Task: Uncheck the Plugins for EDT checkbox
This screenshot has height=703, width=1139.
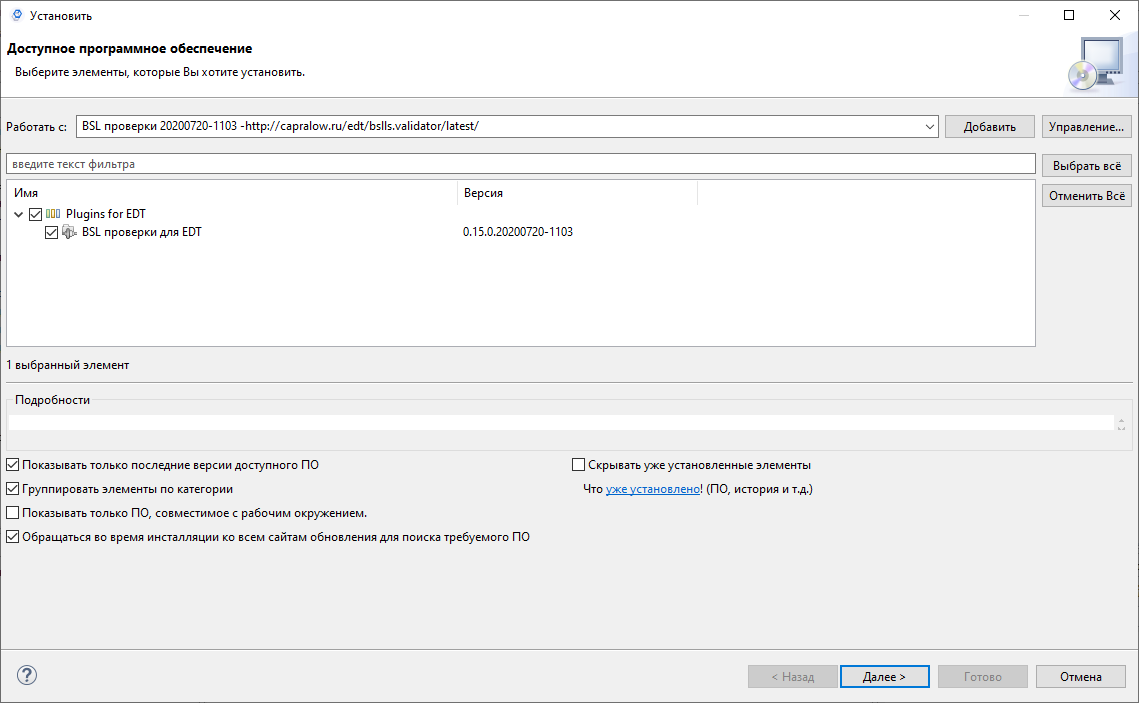Action: coord(36,214)
